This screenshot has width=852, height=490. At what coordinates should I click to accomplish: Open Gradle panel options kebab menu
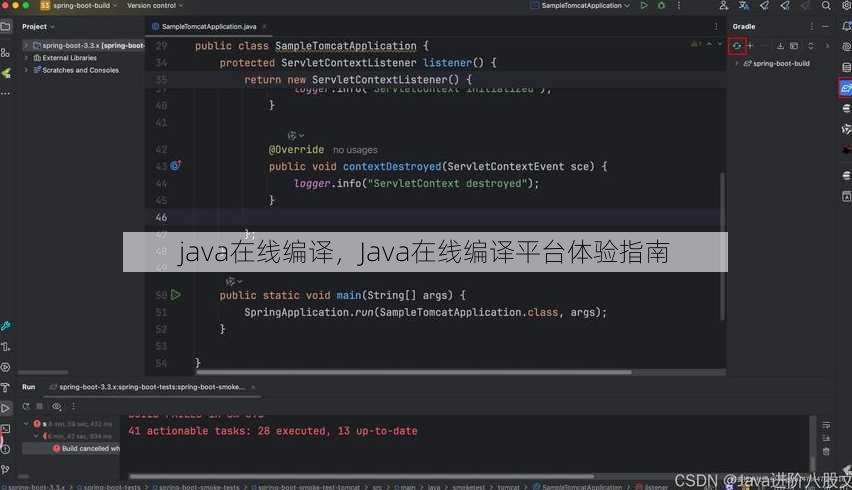(x=812, y=27)
